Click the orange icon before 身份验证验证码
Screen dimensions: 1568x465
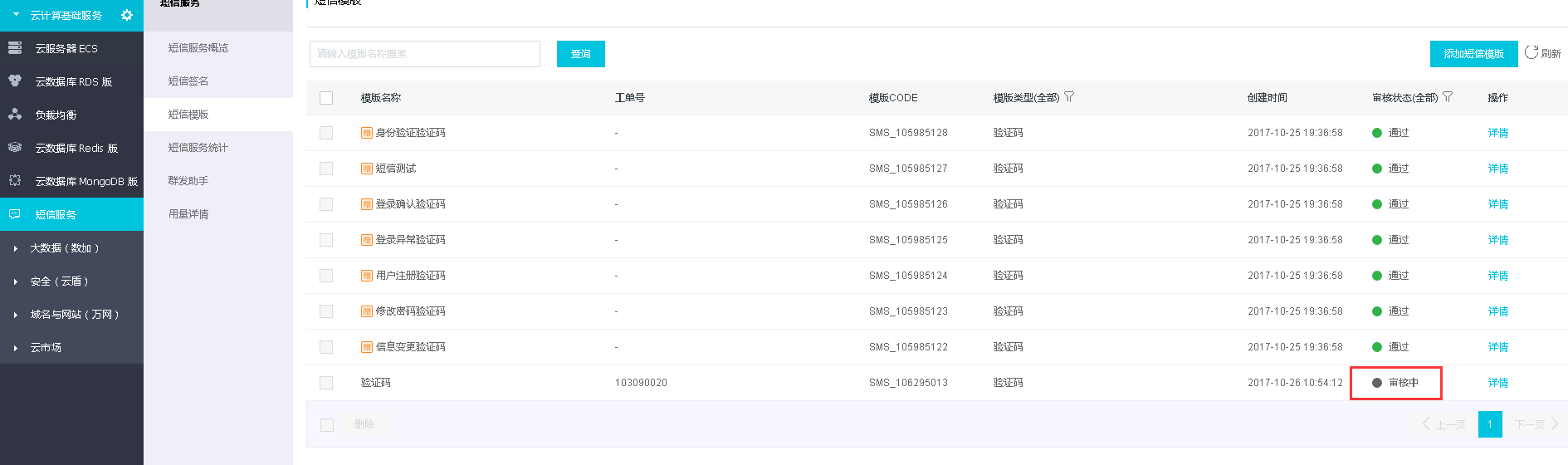(x=367, y=133)
